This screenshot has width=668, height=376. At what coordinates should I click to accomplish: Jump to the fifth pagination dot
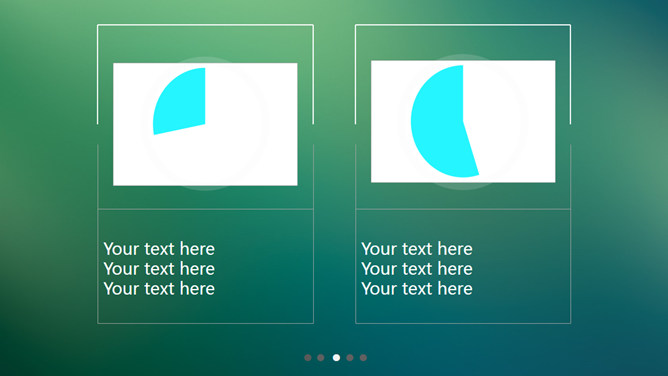pyautogui.click(x=363, y=358)
